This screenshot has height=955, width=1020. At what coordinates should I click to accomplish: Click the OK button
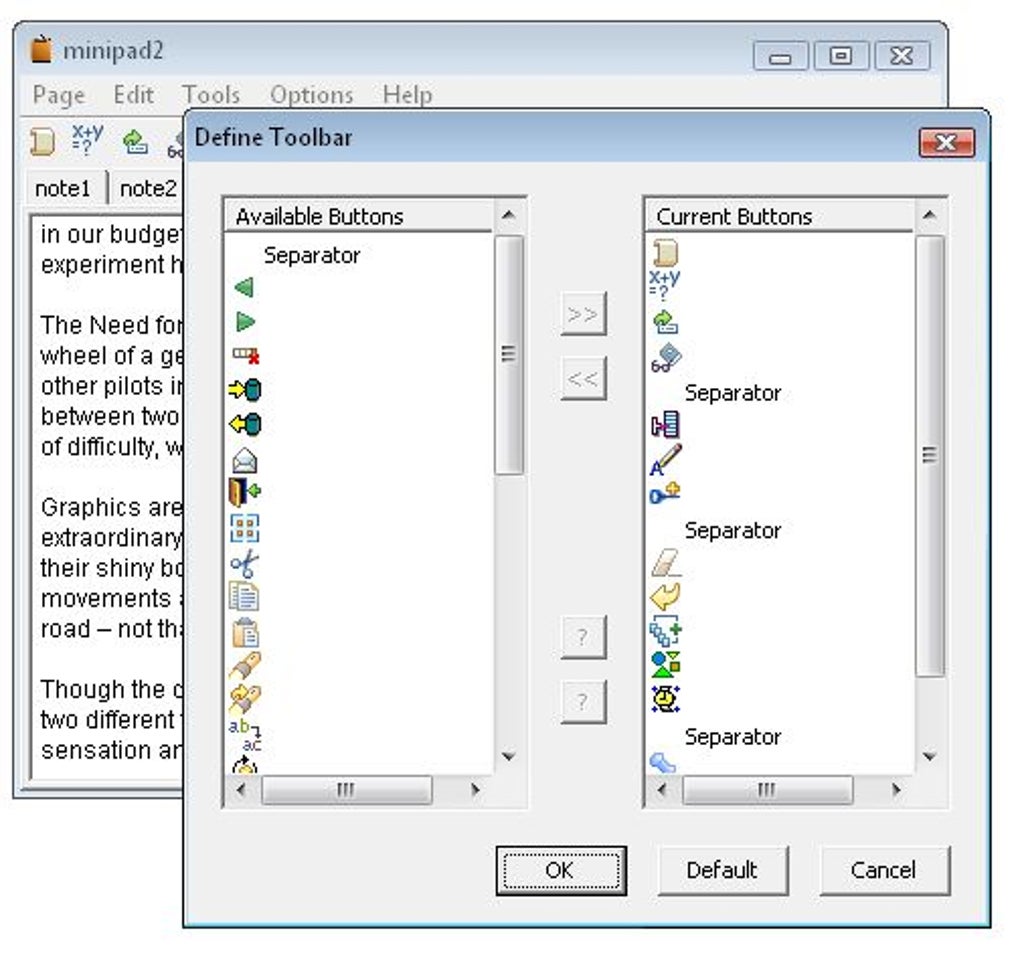pyautogui.click(x=561, y=870)
